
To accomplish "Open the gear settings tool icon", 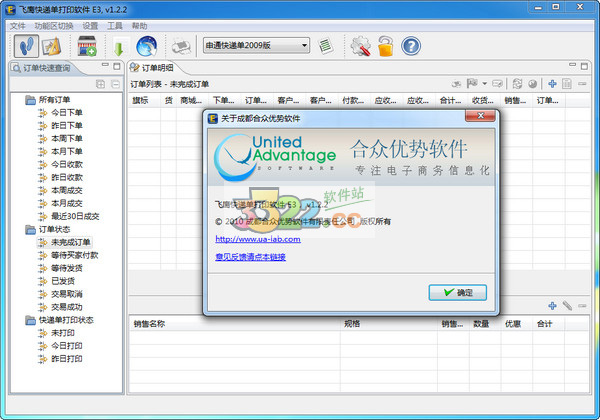I will (x=360, y=46).
